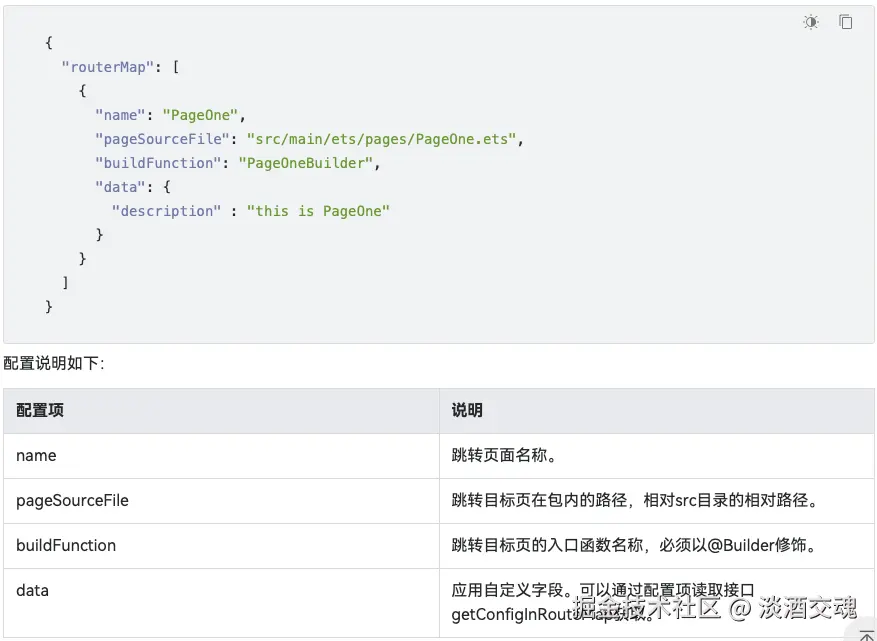
Task: Click the back-to-top arrow button
Action: click(866, 634)
